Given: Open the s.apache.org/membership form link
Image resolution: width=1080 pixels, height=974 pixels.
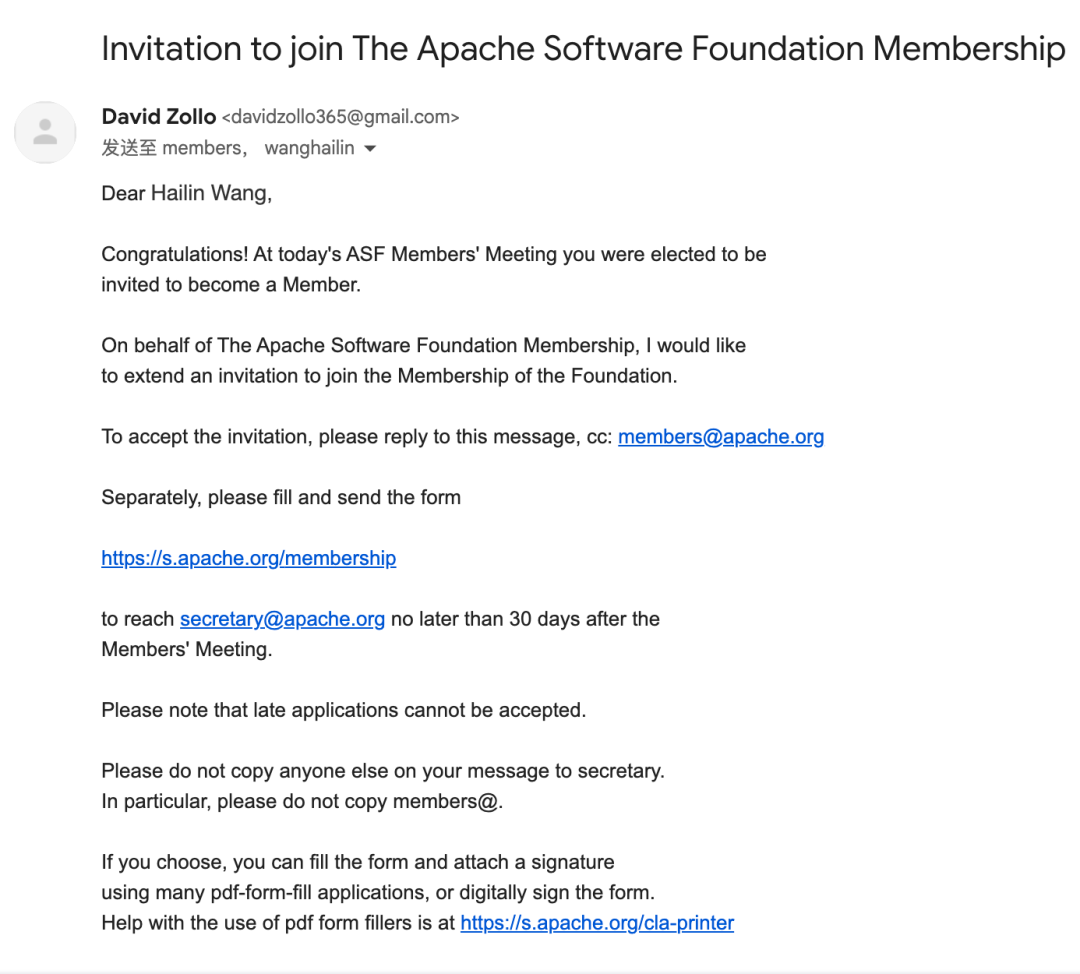Looking at the screenshot, I should 249,558.
